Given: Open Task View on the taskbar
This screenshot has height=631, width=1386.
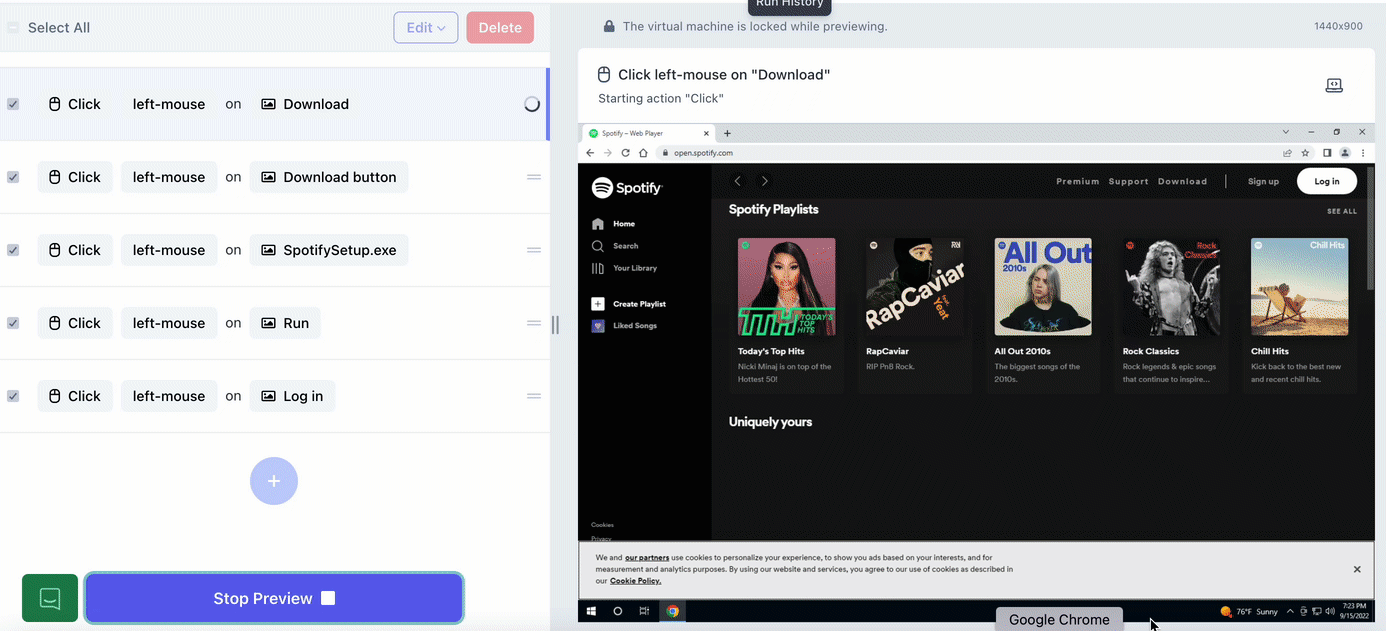Looking at the screenshot, I should (644, 611).
